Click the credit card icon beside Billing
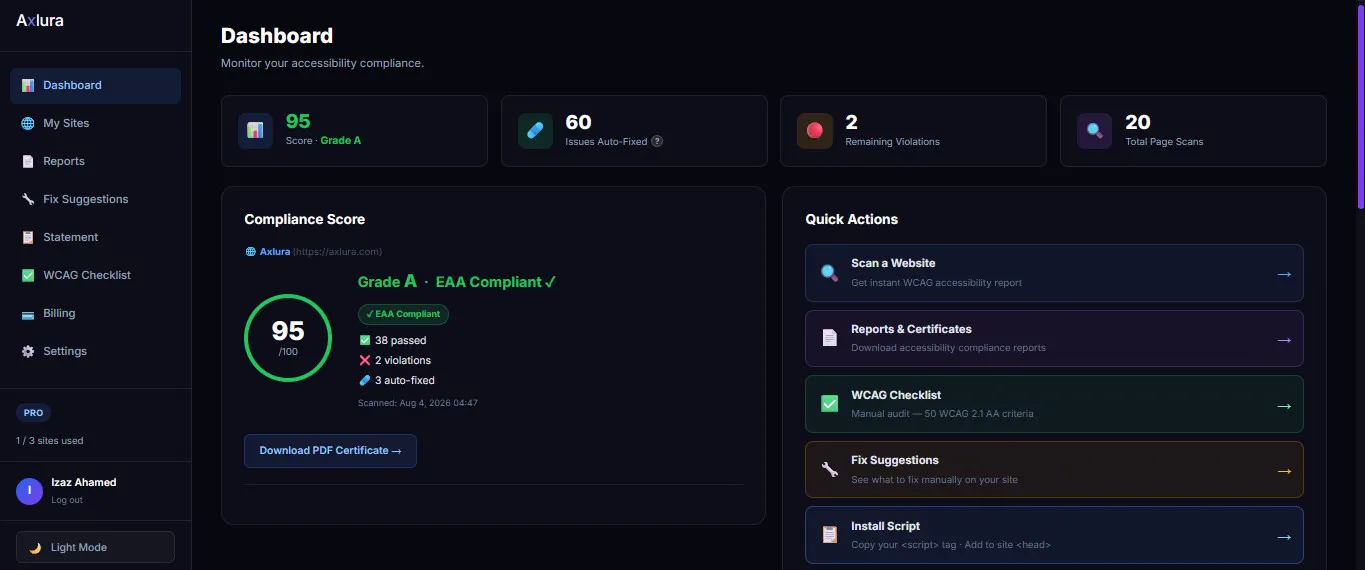This screenshot has width=1365, height=570. point(28,314)
